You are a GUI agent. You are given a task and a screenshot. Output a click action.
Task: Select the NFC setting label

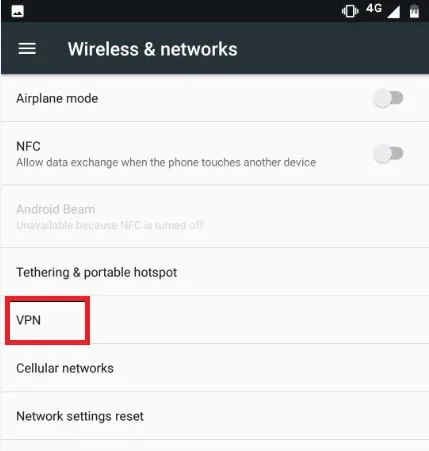pyautogui.click(x=28, y=146)
